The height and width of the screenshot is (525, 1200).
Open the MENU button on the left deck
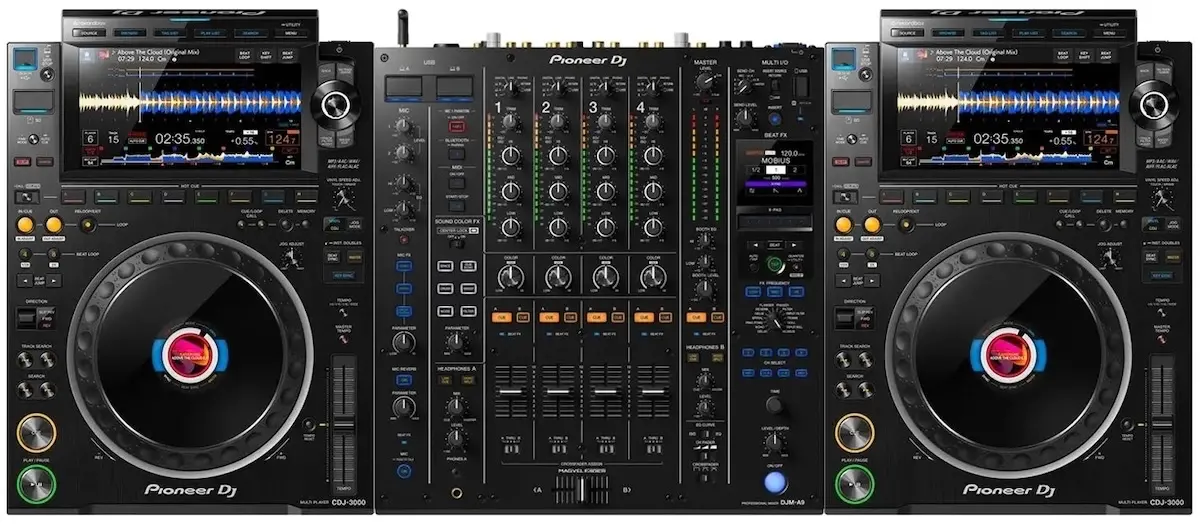tap(290, 33)
